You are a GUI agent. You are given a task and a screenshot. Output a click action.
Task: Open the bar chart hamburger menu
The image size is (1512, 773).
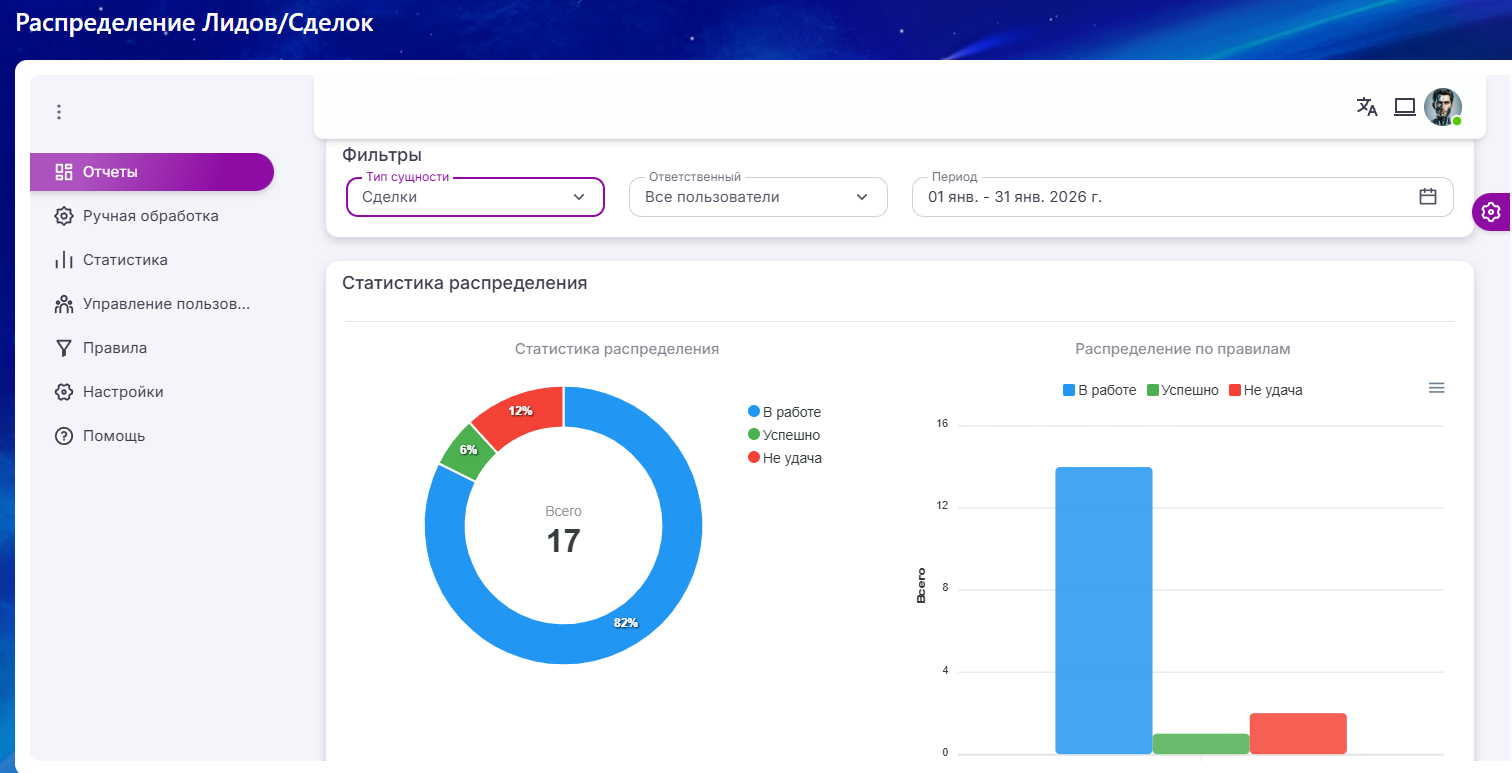[1436, 388]
